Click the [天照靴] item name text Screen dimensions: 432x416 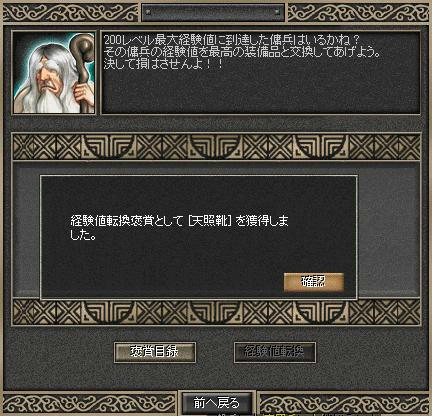click(x=210, y=221)
